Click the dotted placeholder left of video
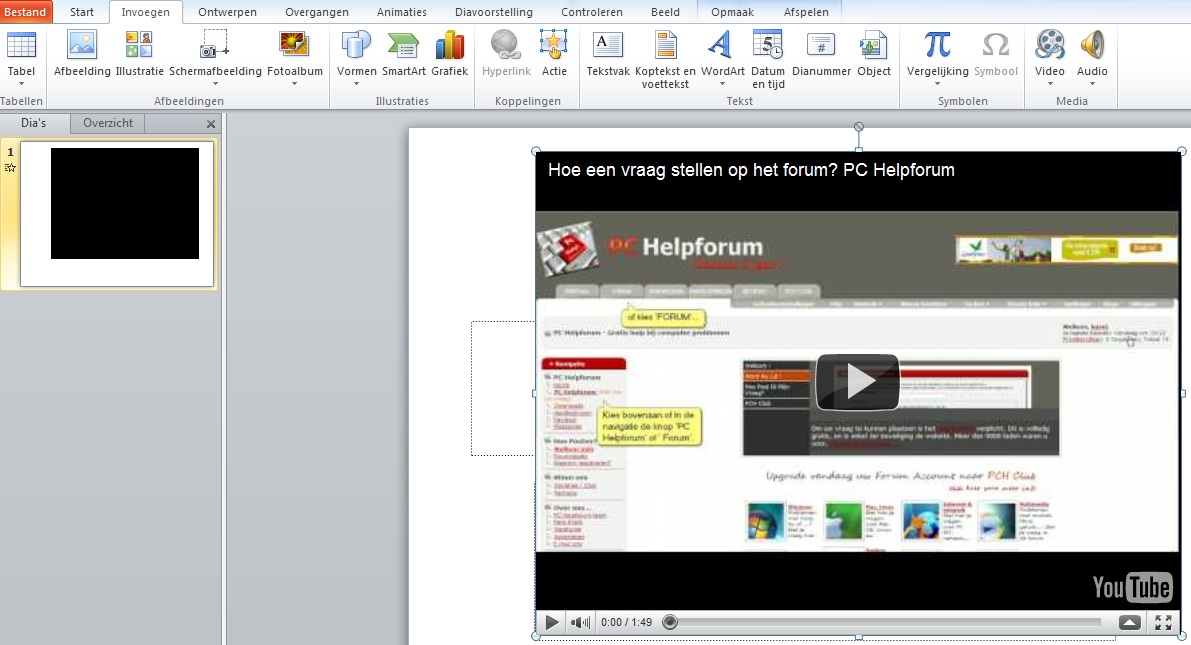The width and height of the screenshot is (1191, 645). (x=503, y=388)
